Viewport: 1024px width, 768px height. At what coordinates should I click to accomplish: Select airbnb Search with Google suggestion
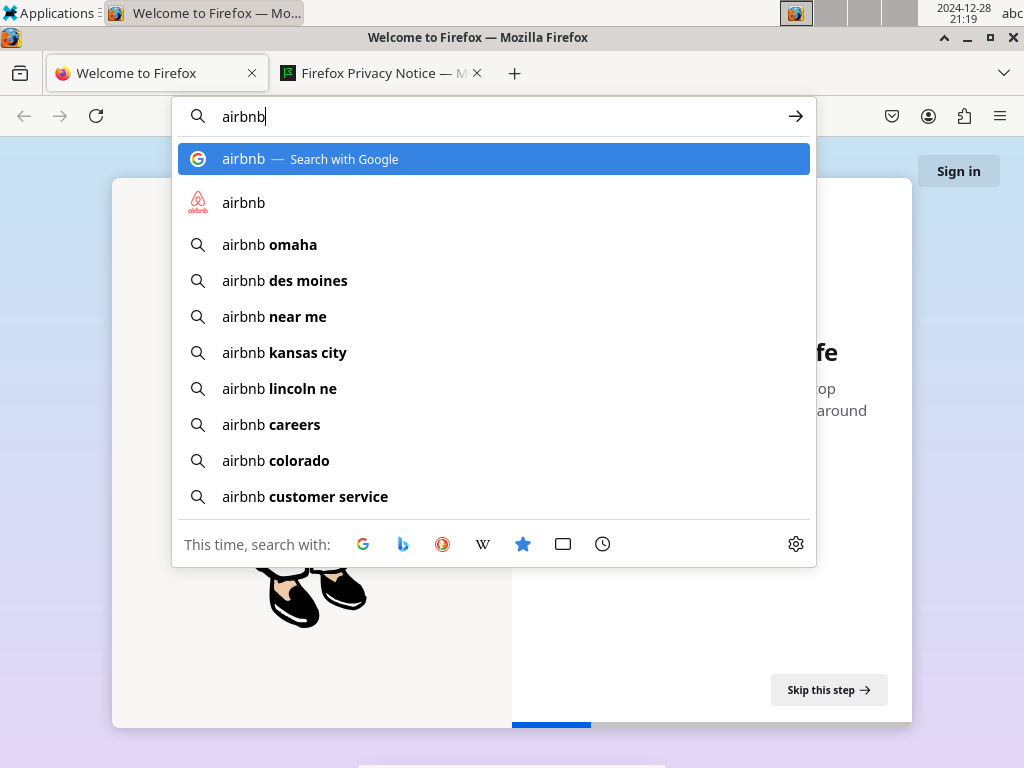[x=494, y=159]
